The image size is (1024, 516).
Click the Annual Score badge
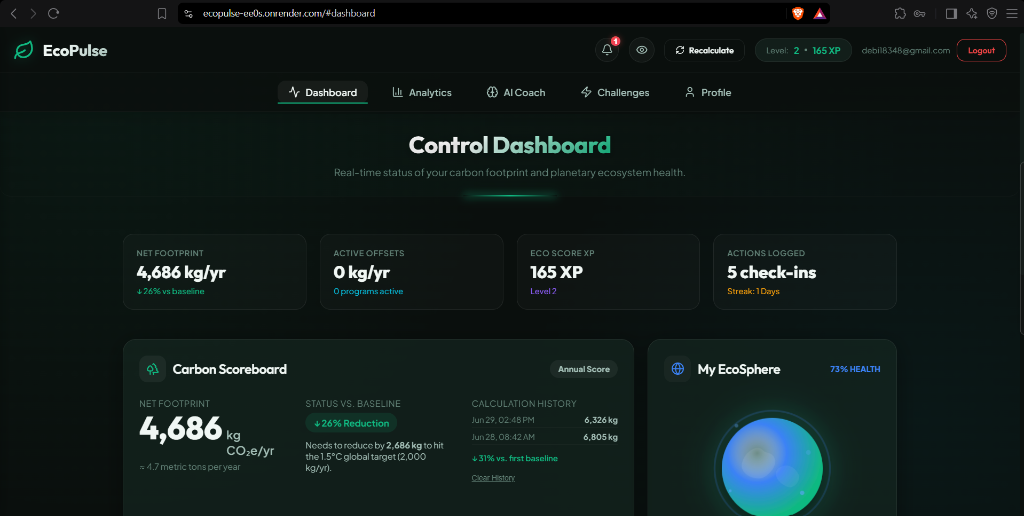click(584, 369)
